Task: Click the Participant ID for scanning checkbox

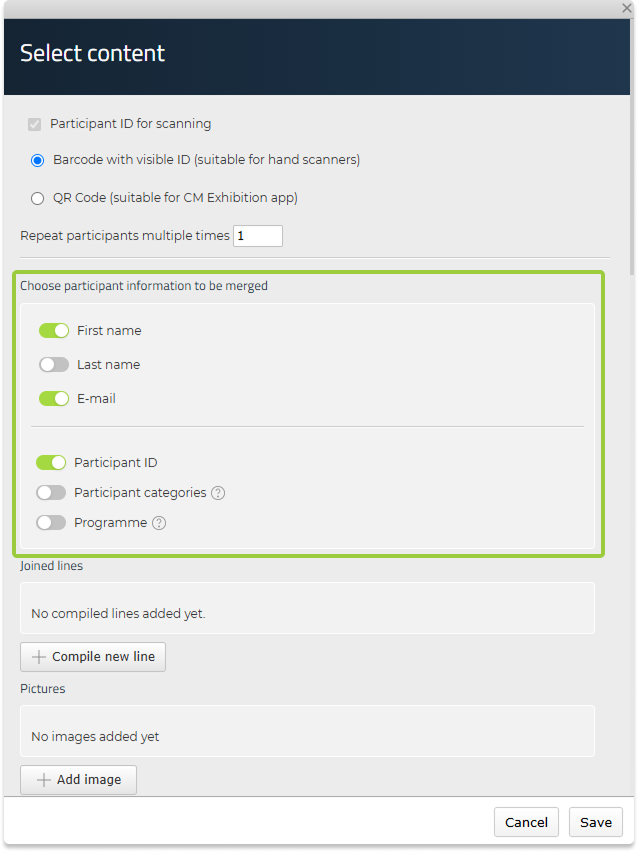Action: click(35, 125)
